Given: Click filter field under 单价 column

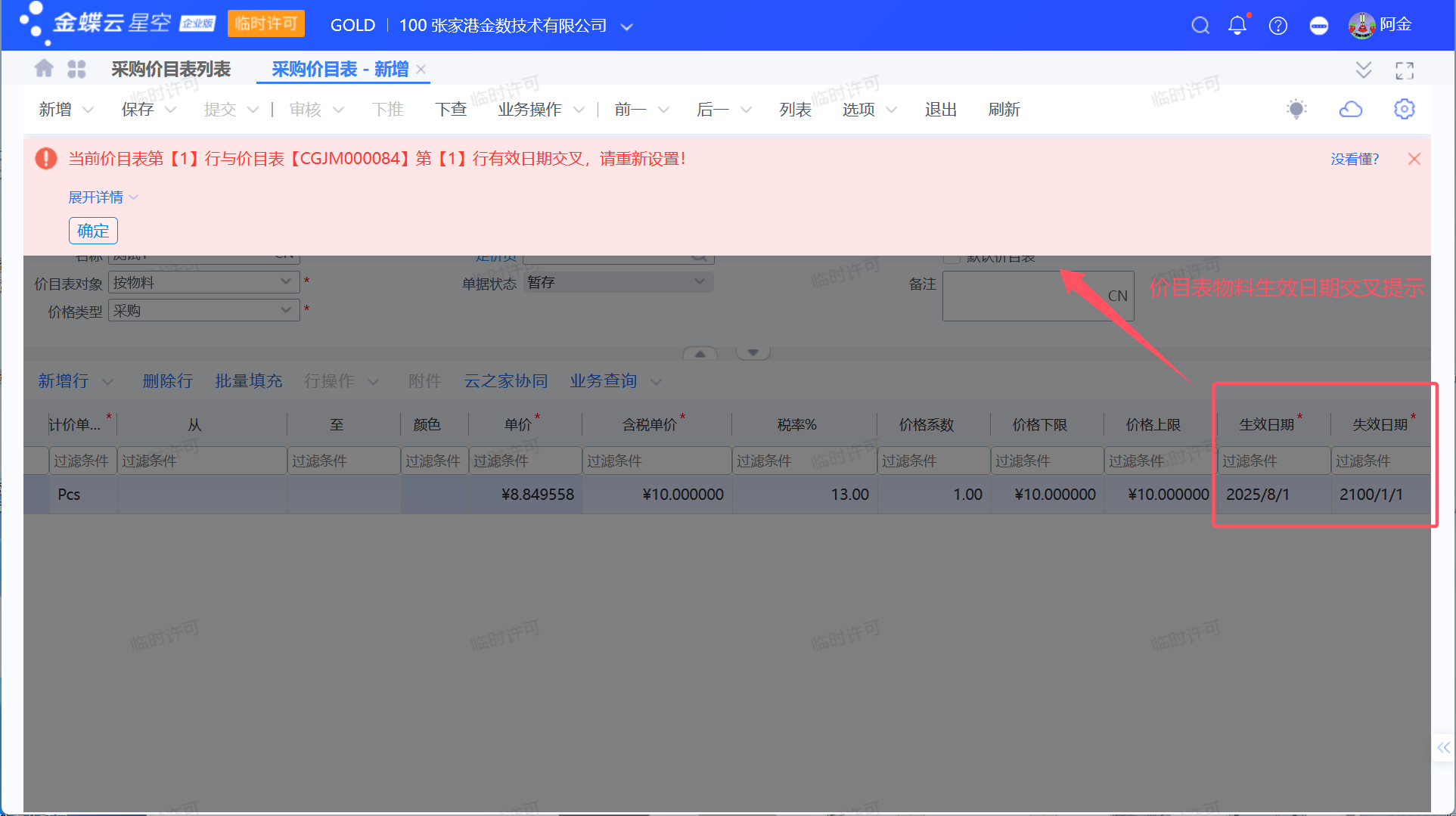Looking at the screenshot, I should coord(525,461).
